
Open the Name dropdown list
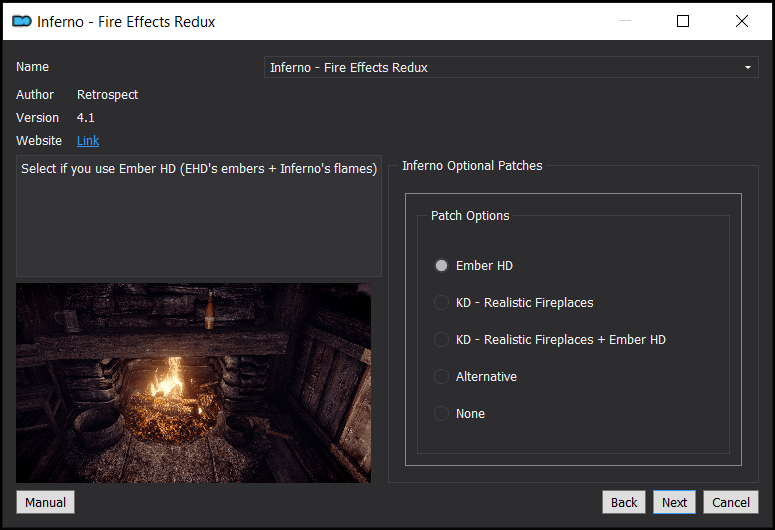(511, 67)
